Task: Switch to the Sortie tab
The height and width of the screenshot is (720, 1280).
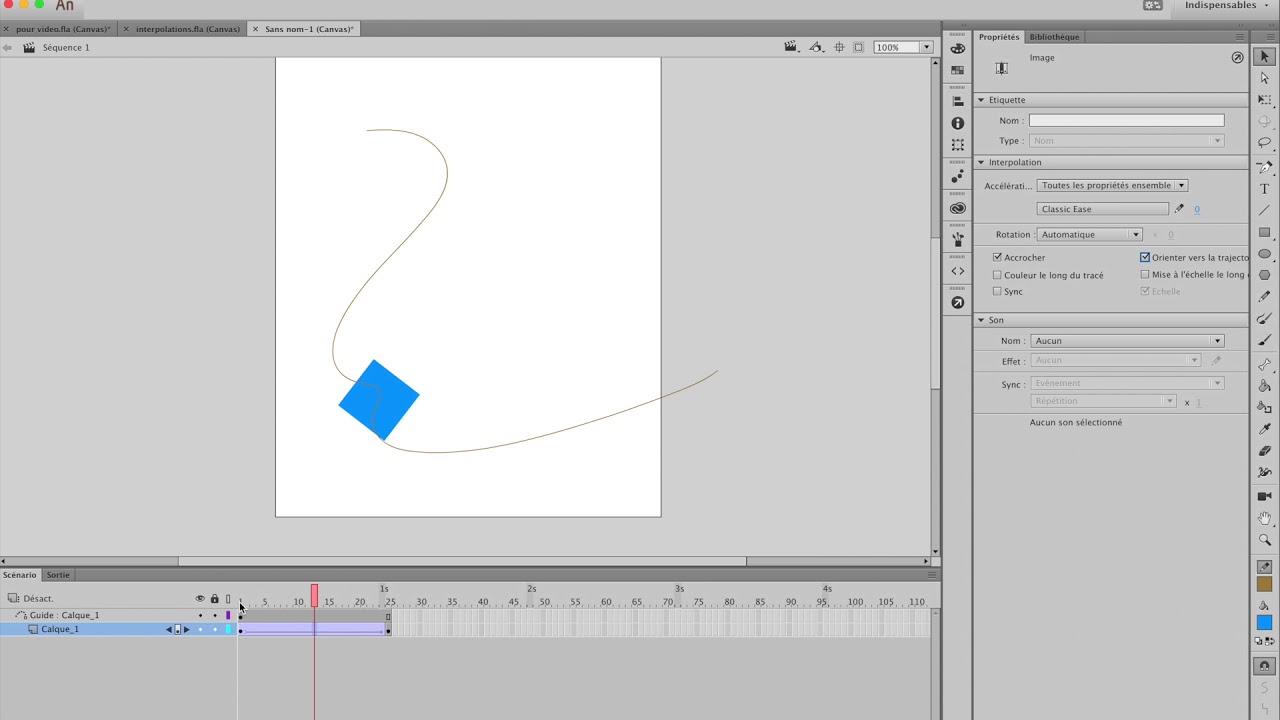Action: tap(58, 575)
